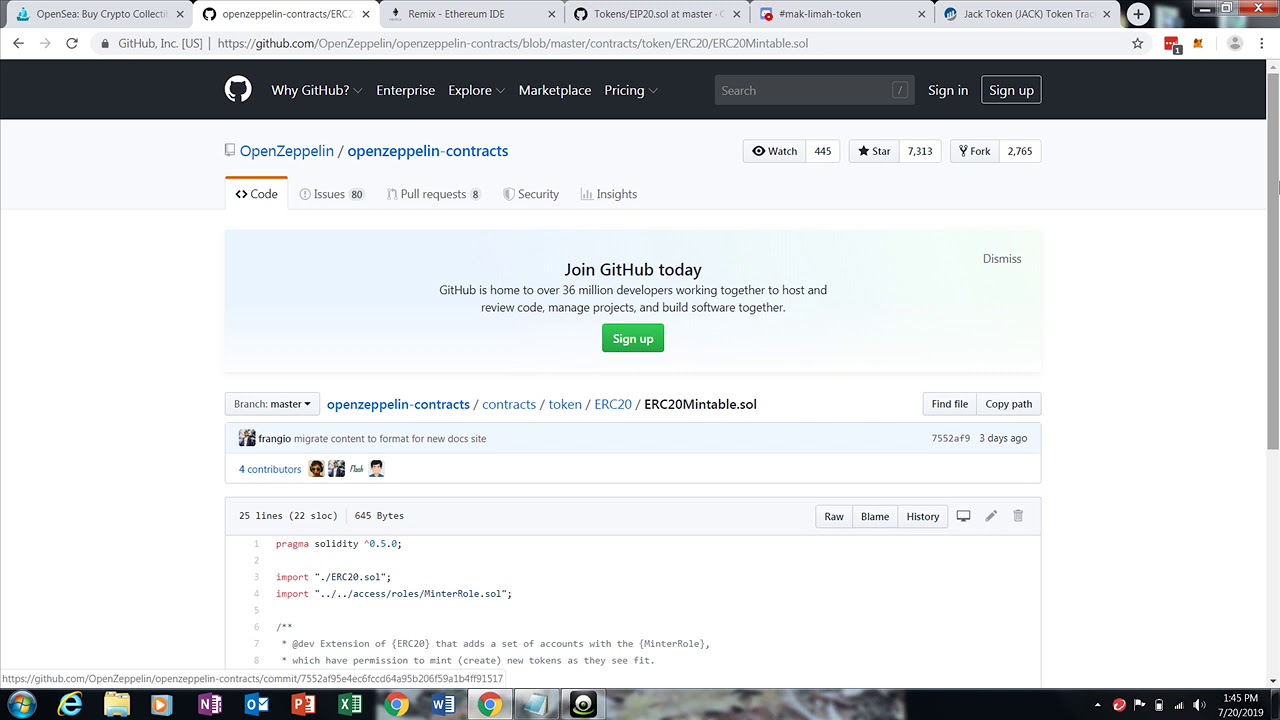Fork the repository
Viewport: 1280px width, 720px height.
974,151
